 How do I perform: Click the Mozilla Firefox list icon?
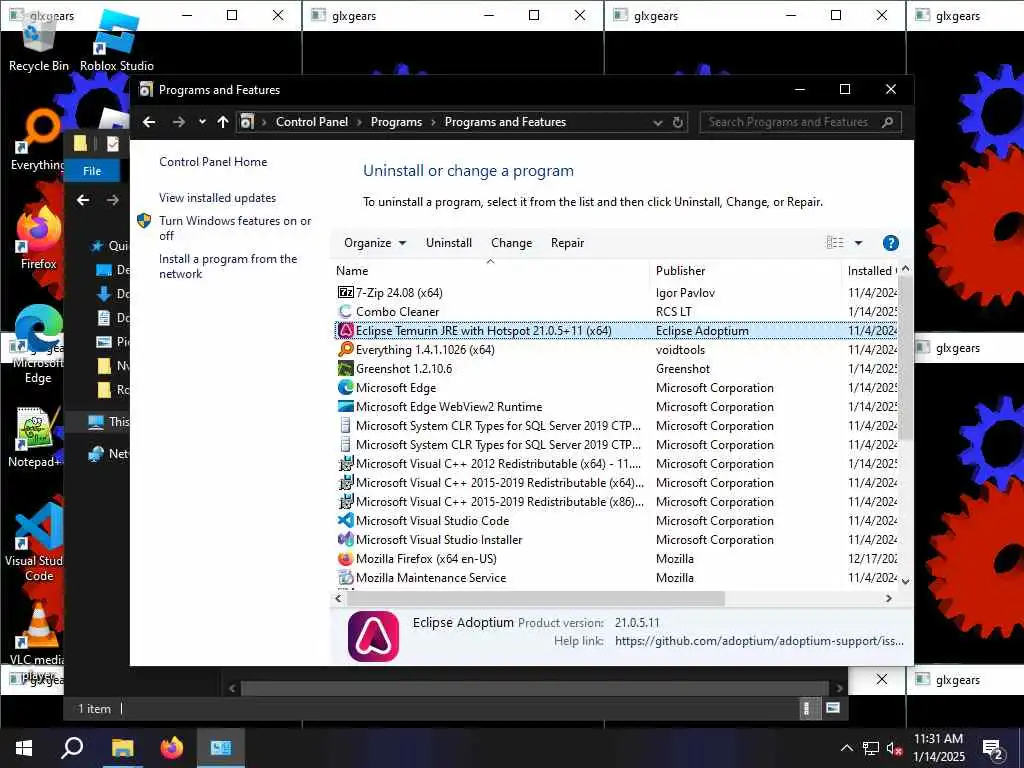[345, 558]
